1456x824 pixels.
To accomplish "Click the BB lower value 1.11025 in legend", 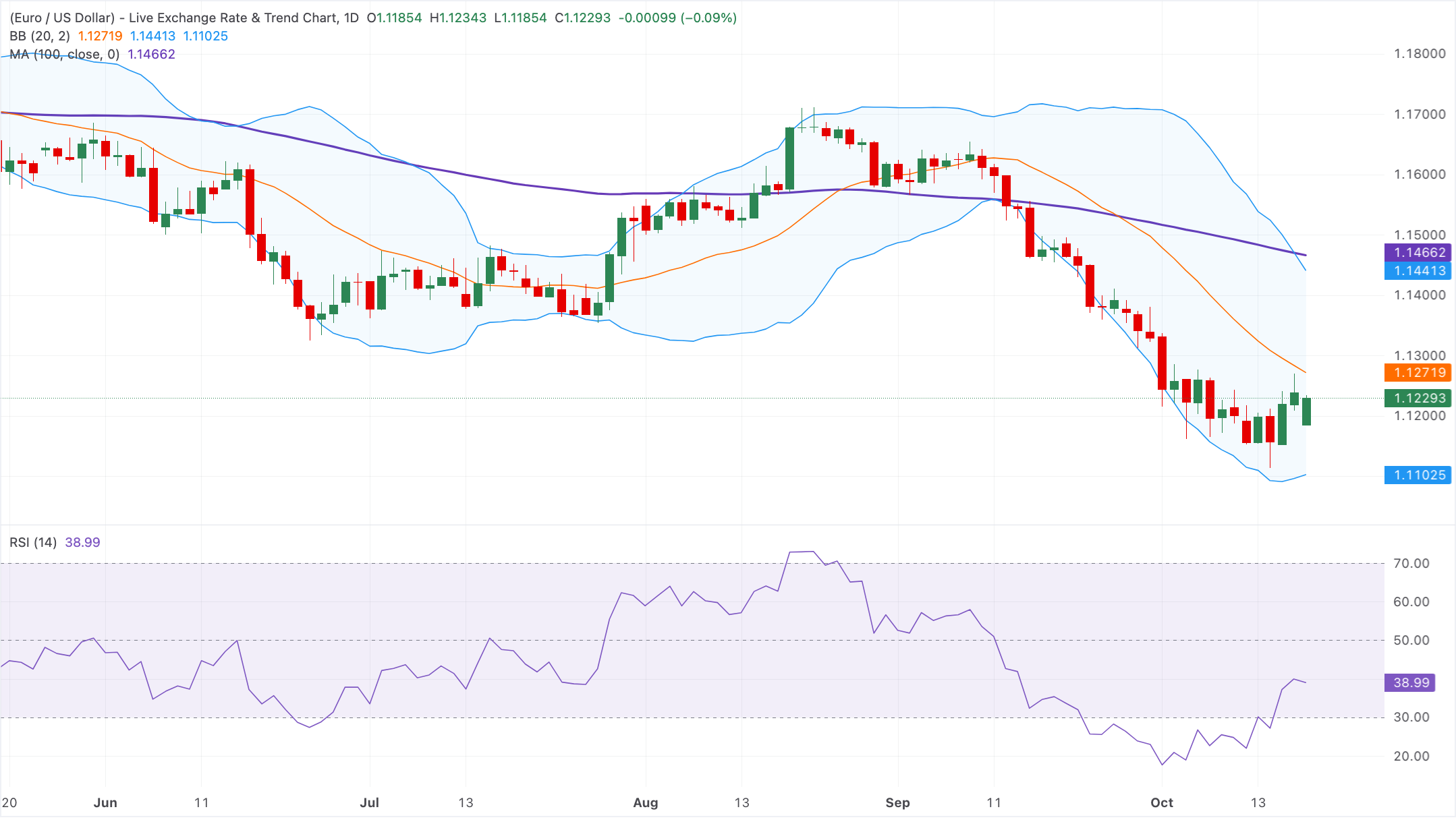I will tap(206, 36).
